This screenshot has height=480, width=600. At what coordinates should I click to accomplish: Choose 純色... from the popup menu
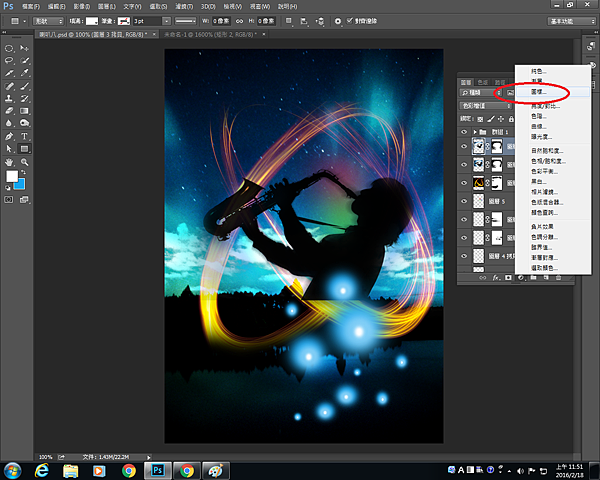tap(539, 71)
